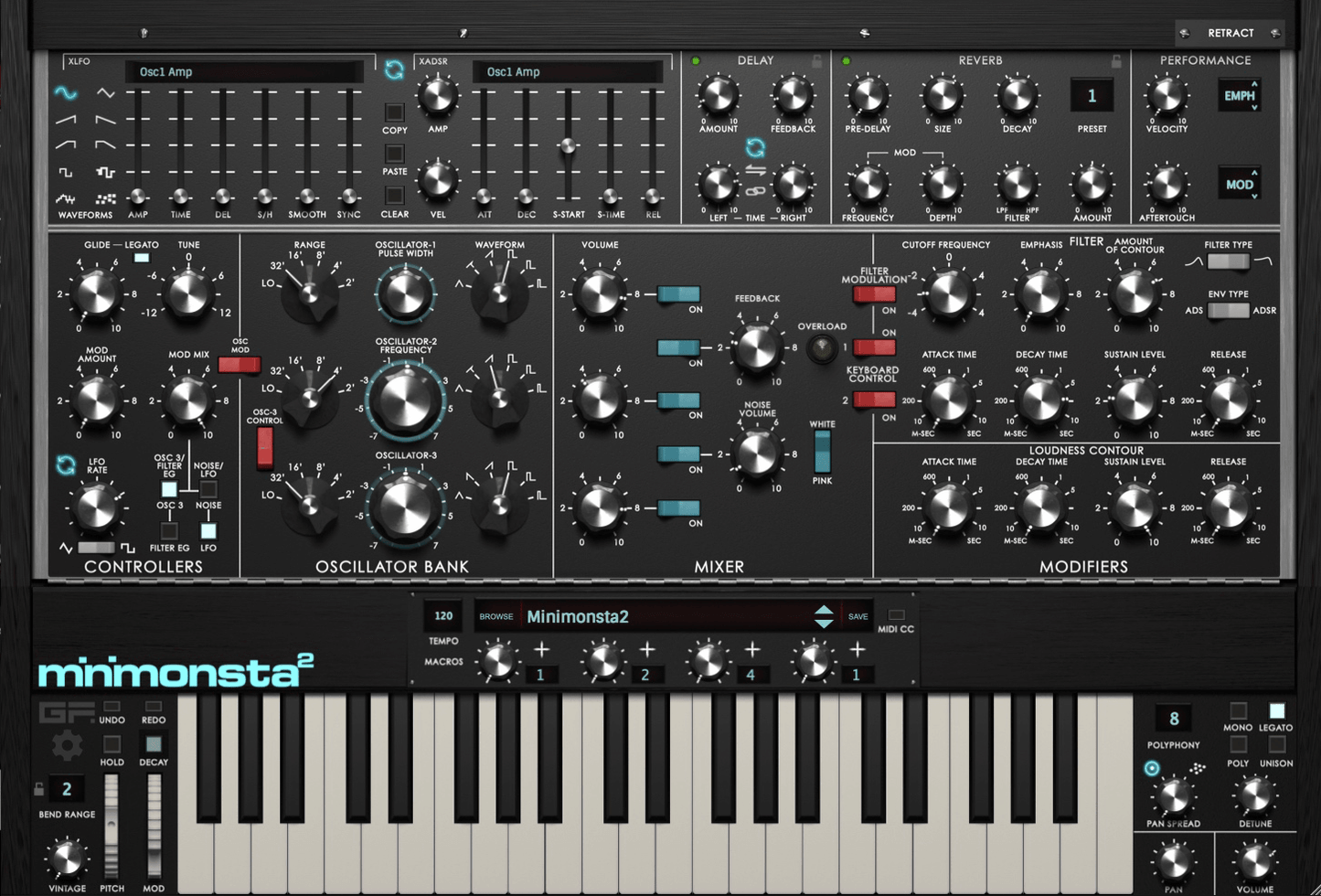Step to the next preset with arrows
Viewport: 1321px width, 896px height.
pos(823,616)
